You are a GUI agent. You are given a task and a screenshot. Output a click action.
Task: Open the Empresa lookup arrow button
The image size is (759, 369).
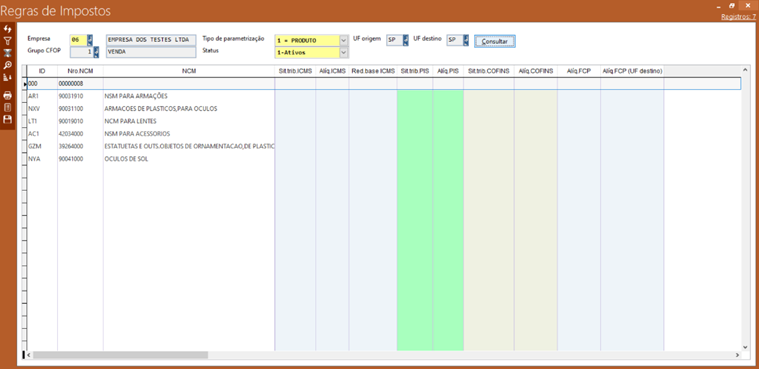click(90, 40)
